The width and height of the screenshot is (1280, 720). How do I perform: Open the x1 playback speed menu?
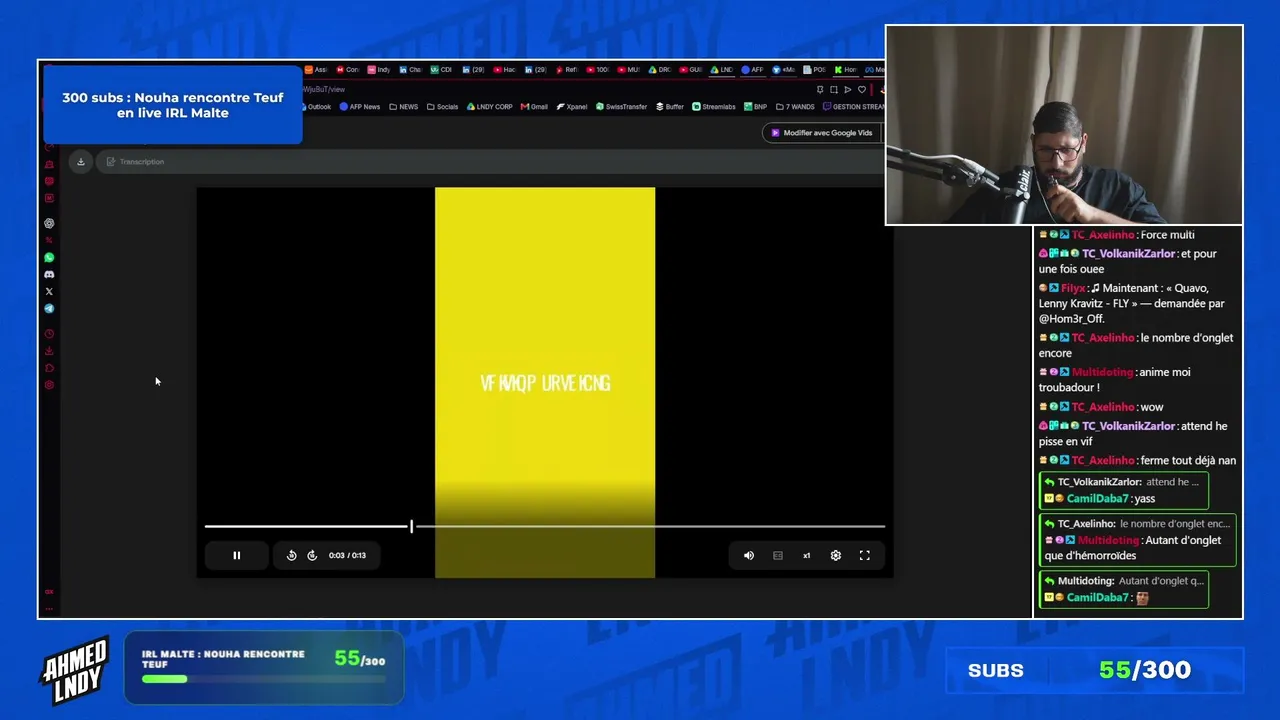pyautogui.click(x=806, y=555)
